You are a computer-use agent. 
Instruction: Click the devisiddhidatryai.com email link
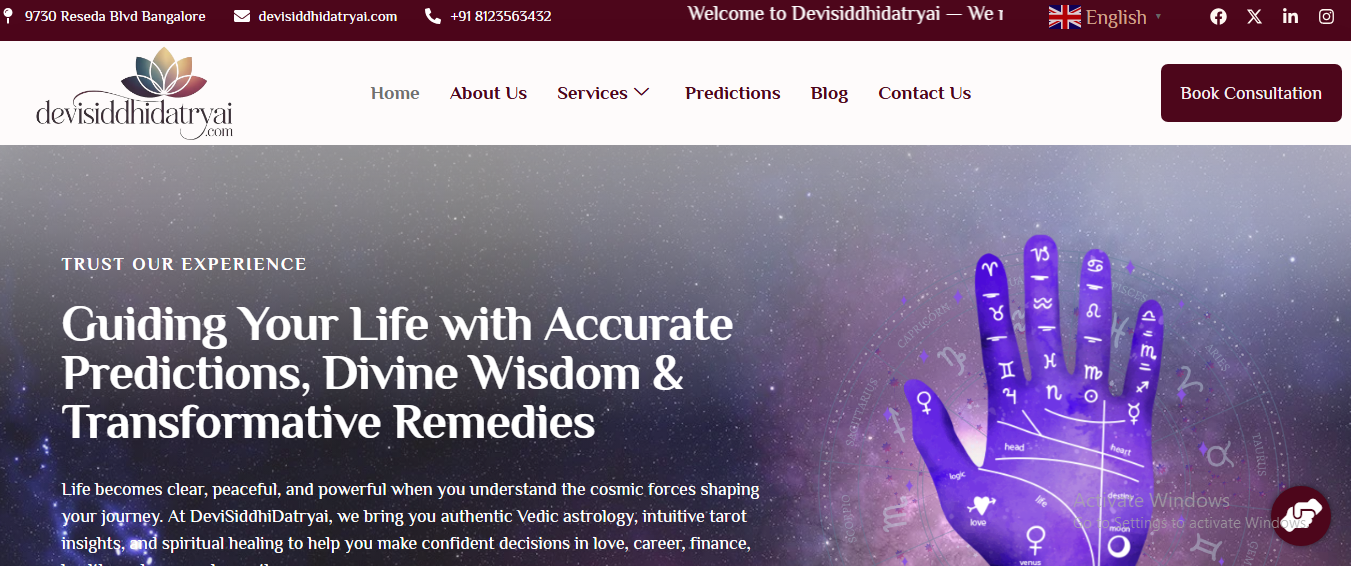(327, 16)
